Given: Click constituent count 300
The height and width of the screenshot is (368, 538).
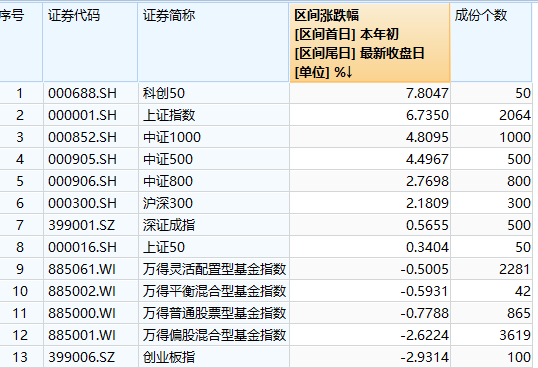Looking at the screenshot, I should pos(519,203).
